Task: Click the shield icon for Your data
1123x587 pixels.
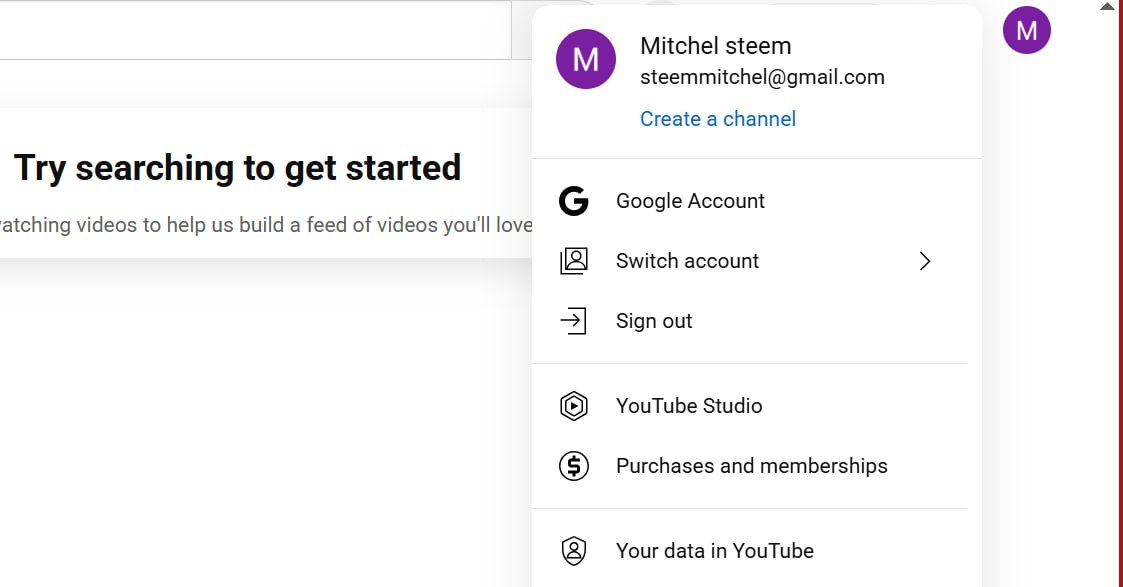Action: pyautogui.click(x=574, y=551)
